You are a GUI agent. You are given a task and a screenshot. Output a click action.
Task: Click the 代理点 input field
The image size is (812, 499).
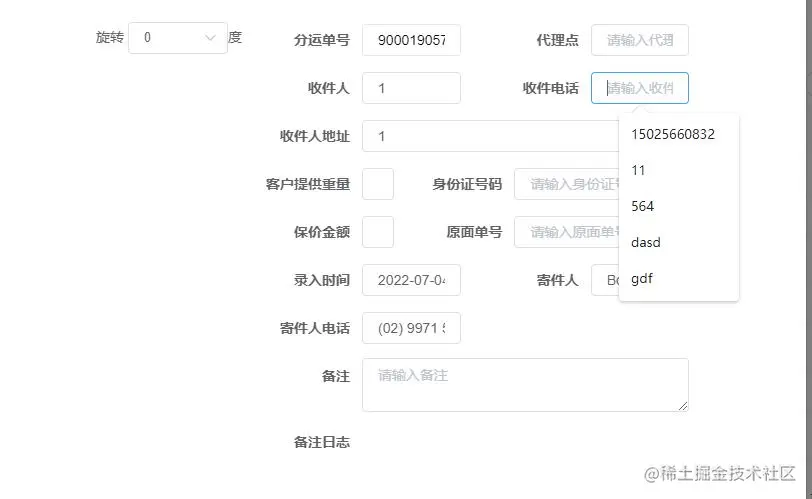pyautogui.click(x=640, y=40)
